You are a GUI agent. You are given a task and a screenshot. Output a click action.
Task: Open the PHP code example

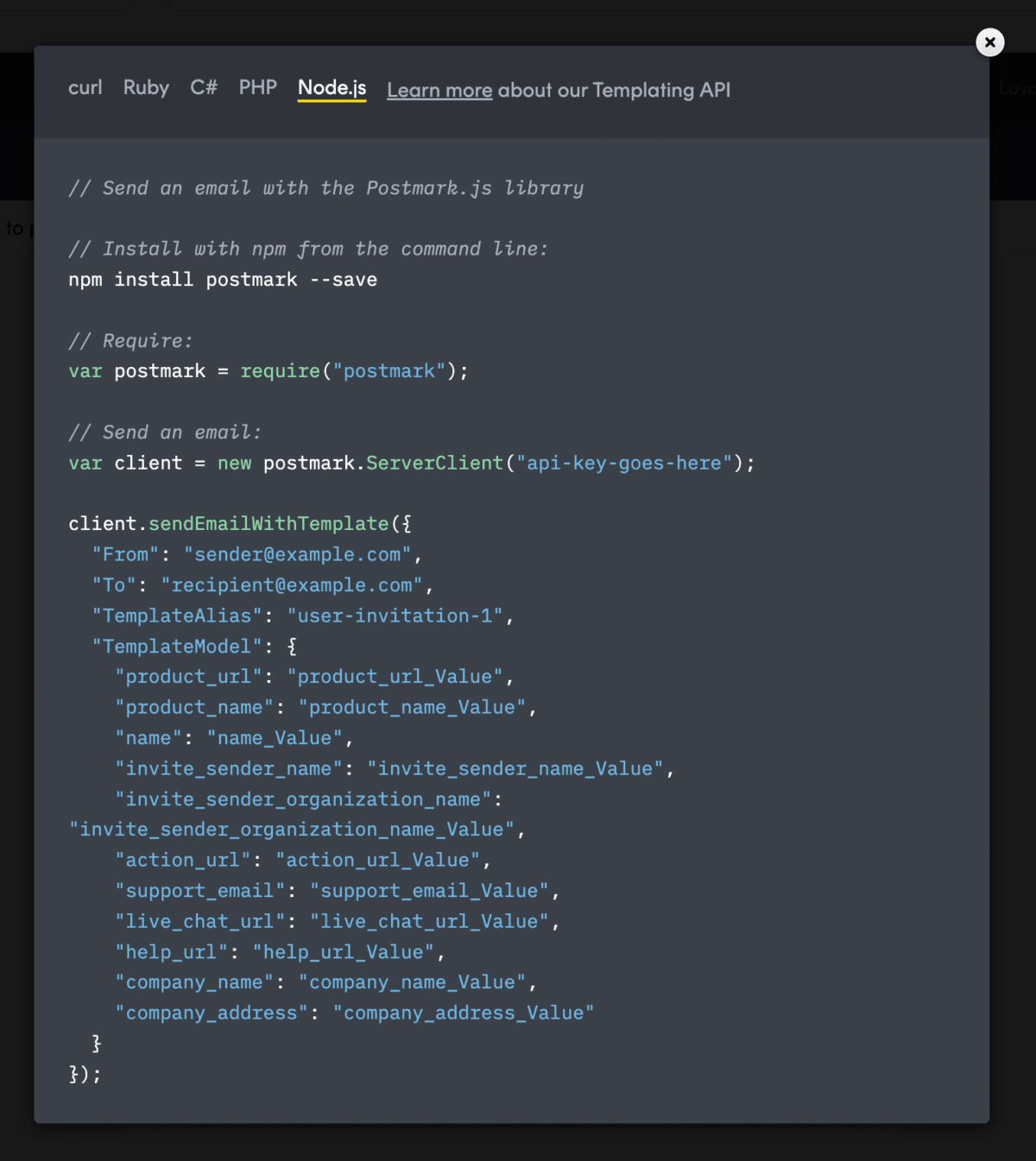point(257,87)
